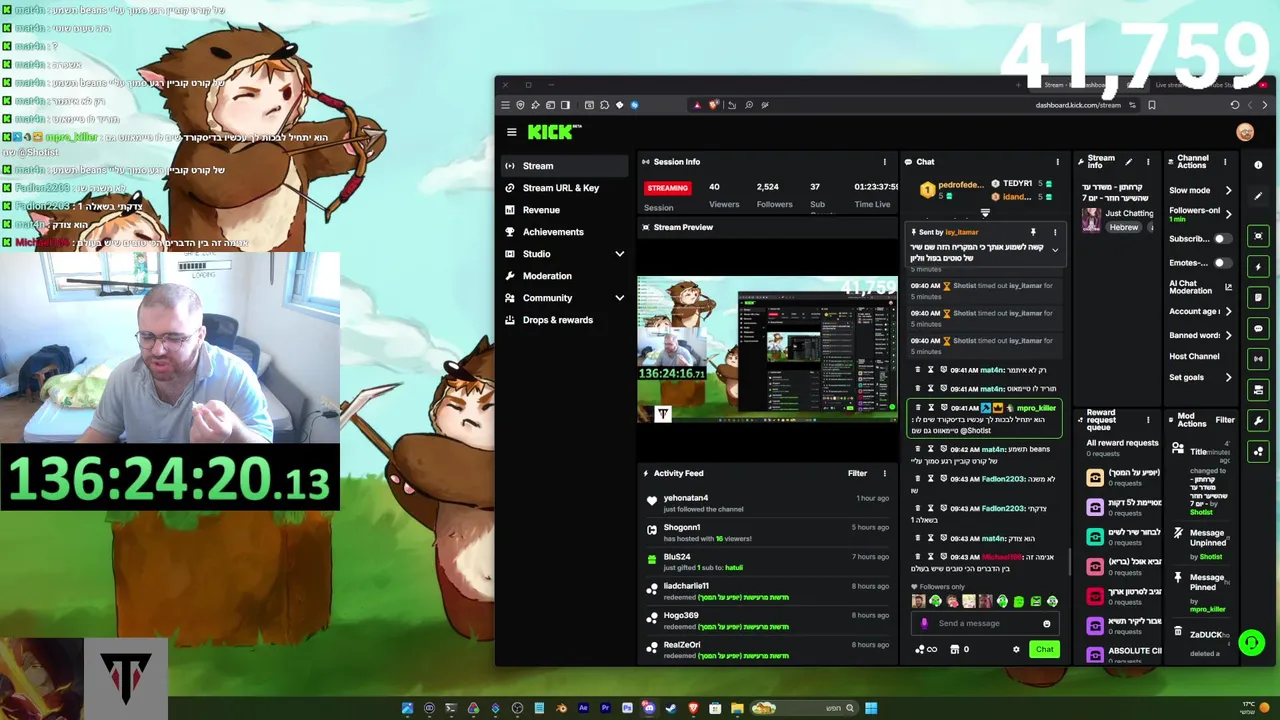This screenshot has height=720, width=1280.
Task: Click the green Chat send button
Action: click(x=1044, y=649)
